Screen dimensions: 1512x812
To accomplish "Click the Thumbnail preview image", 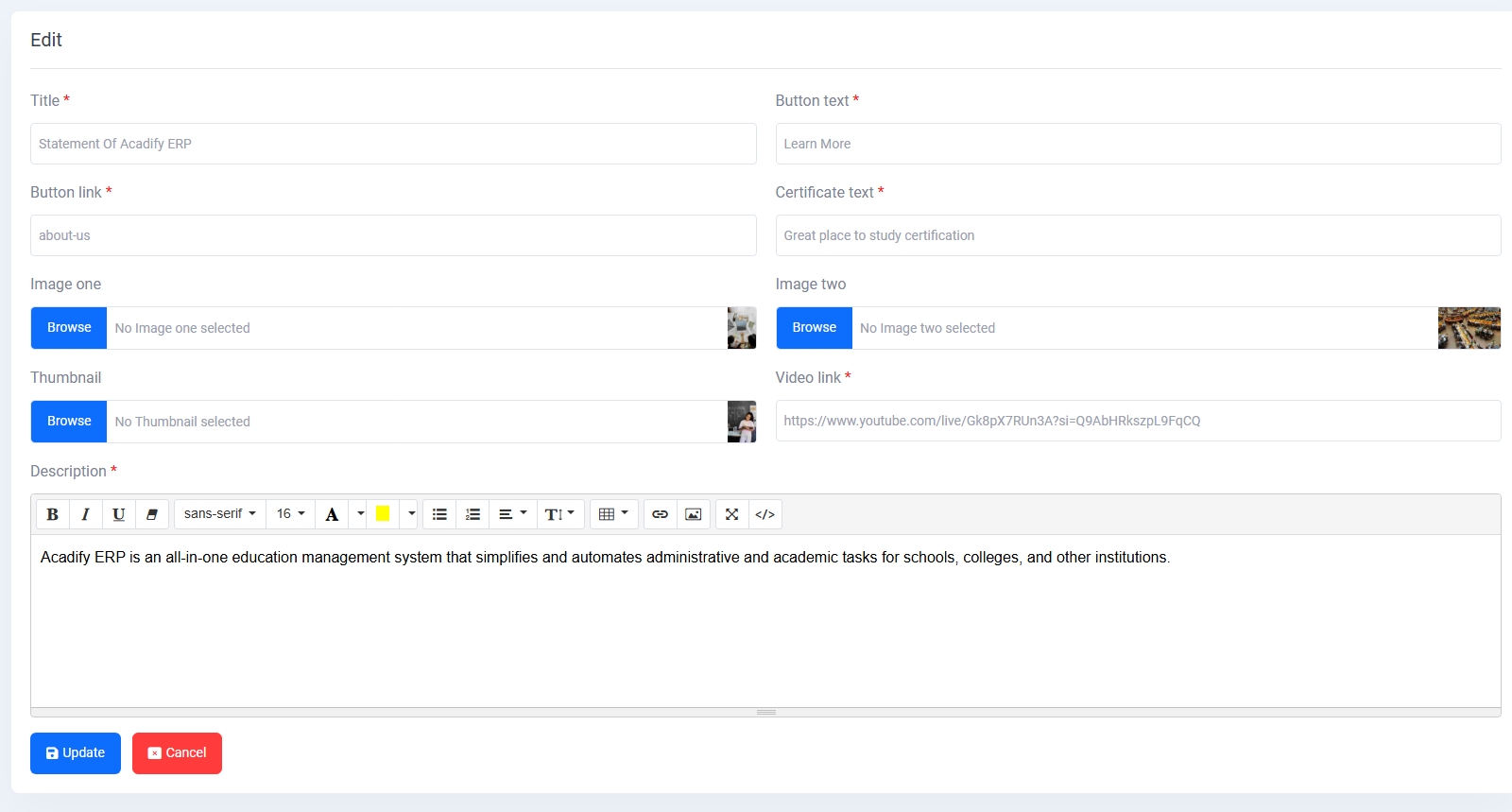I will pos(742,422).
